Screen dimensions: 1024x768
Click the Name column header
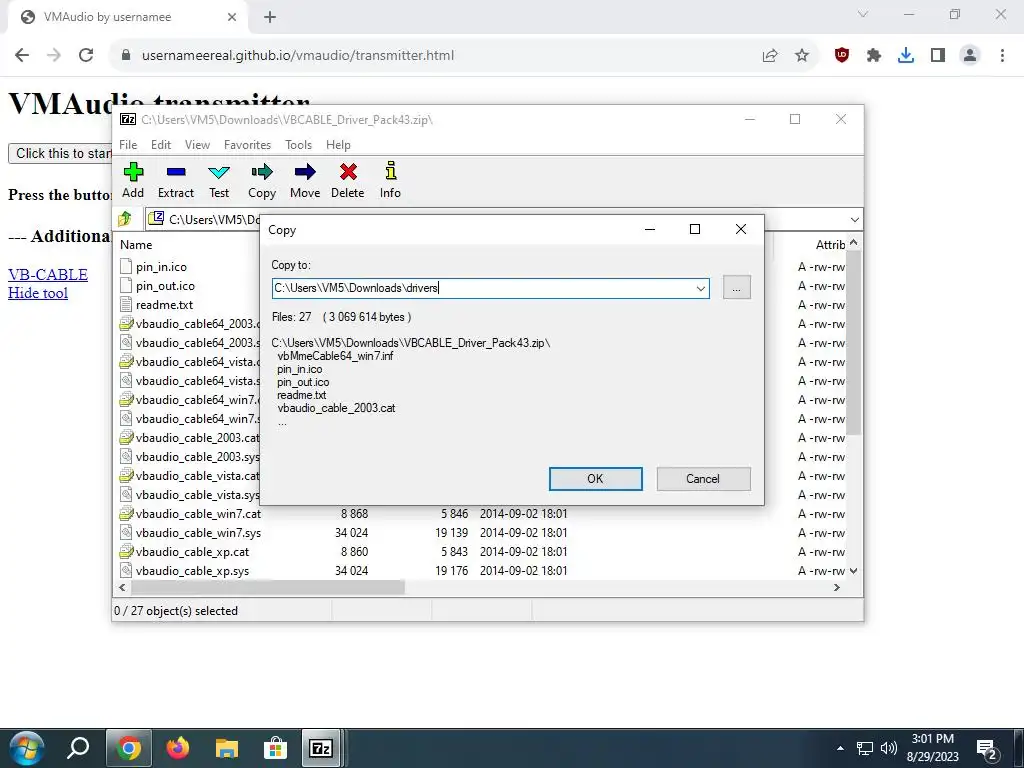click(136, 245)
